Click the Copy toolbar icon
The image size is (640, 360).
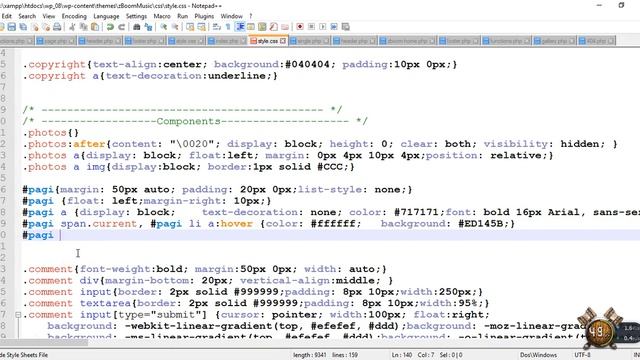(x=84, y=27)
